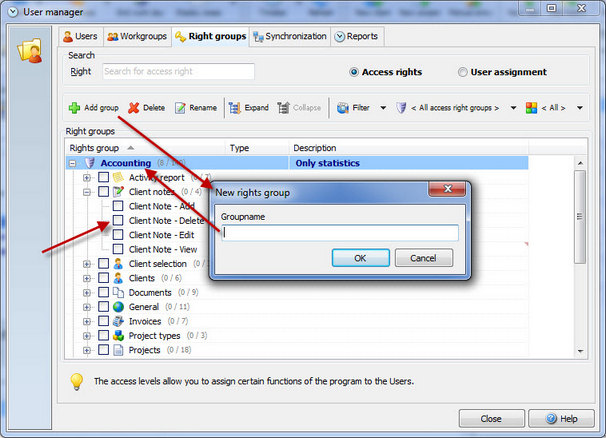Click the Filter icon in toolbar
Screen dimensions: 606x438
click(342, 108)
